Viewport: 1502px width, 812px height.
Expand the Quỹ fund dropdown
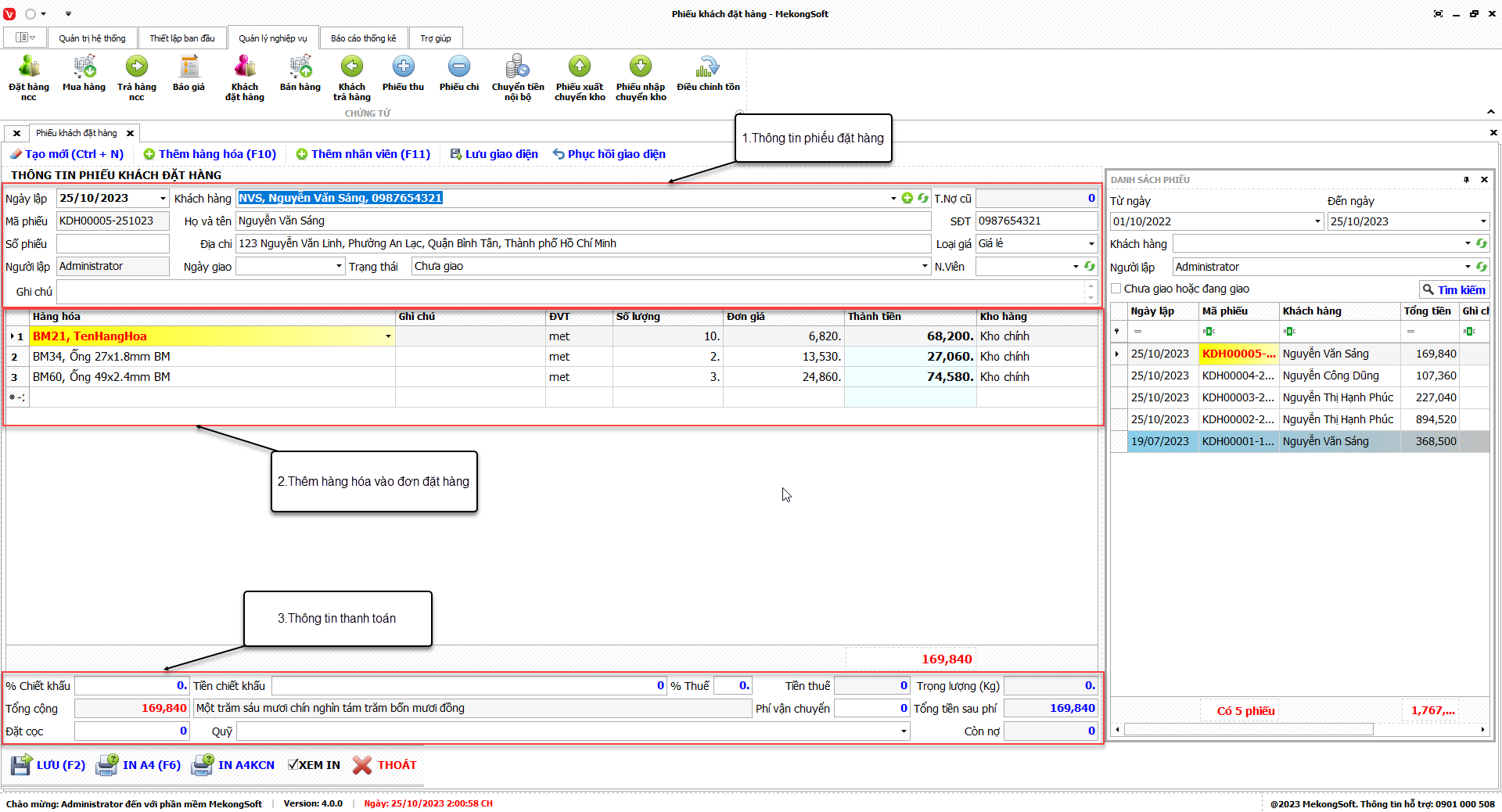[x=904, y=731]
